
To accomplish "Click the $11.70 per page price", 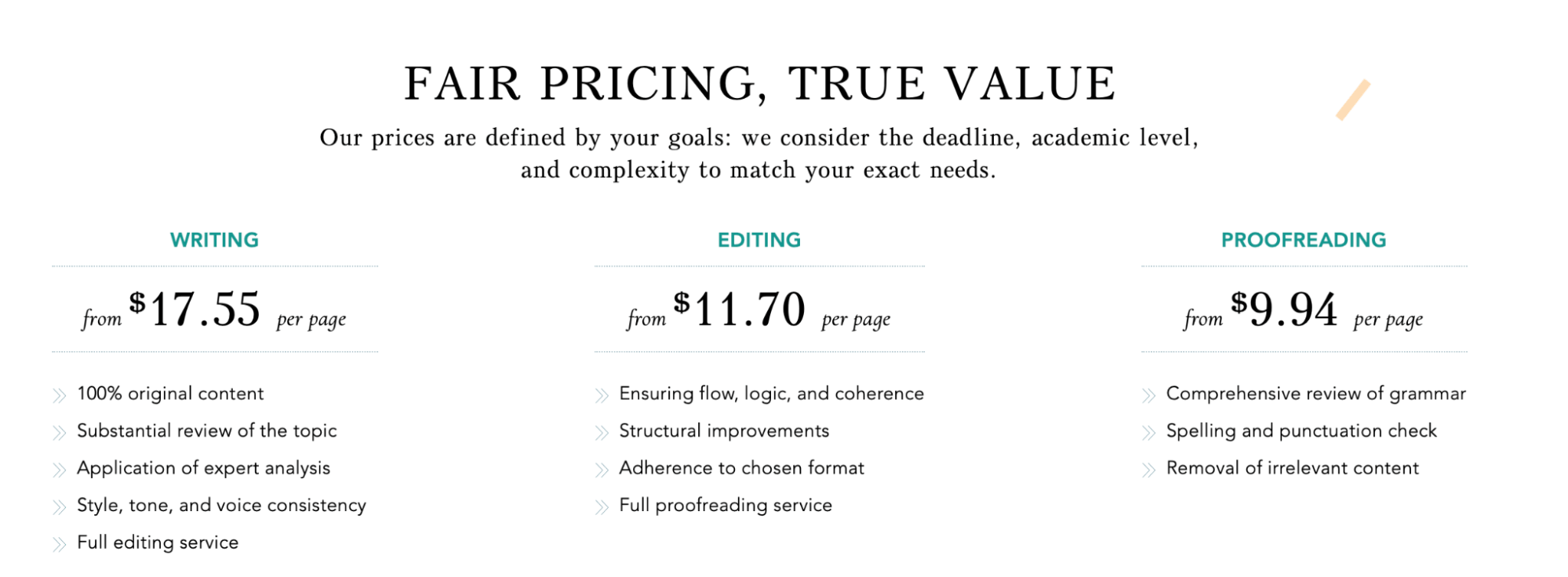I will [x=759, y=310].
